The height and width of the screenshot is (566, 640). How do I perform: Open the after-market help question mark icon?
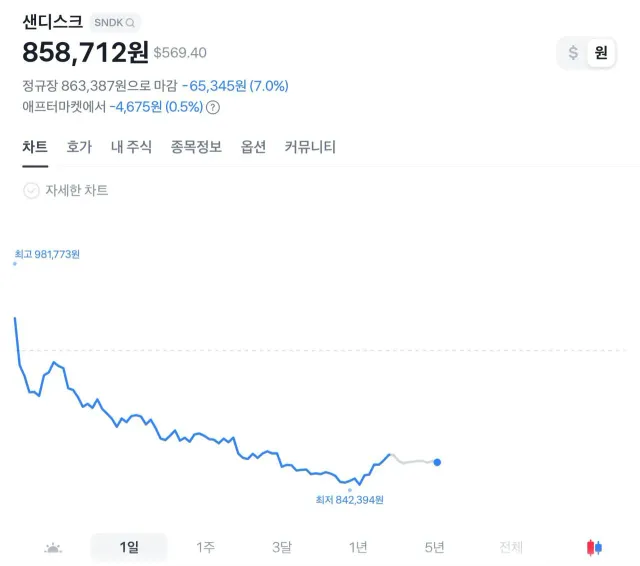click(x=213, y=107)
